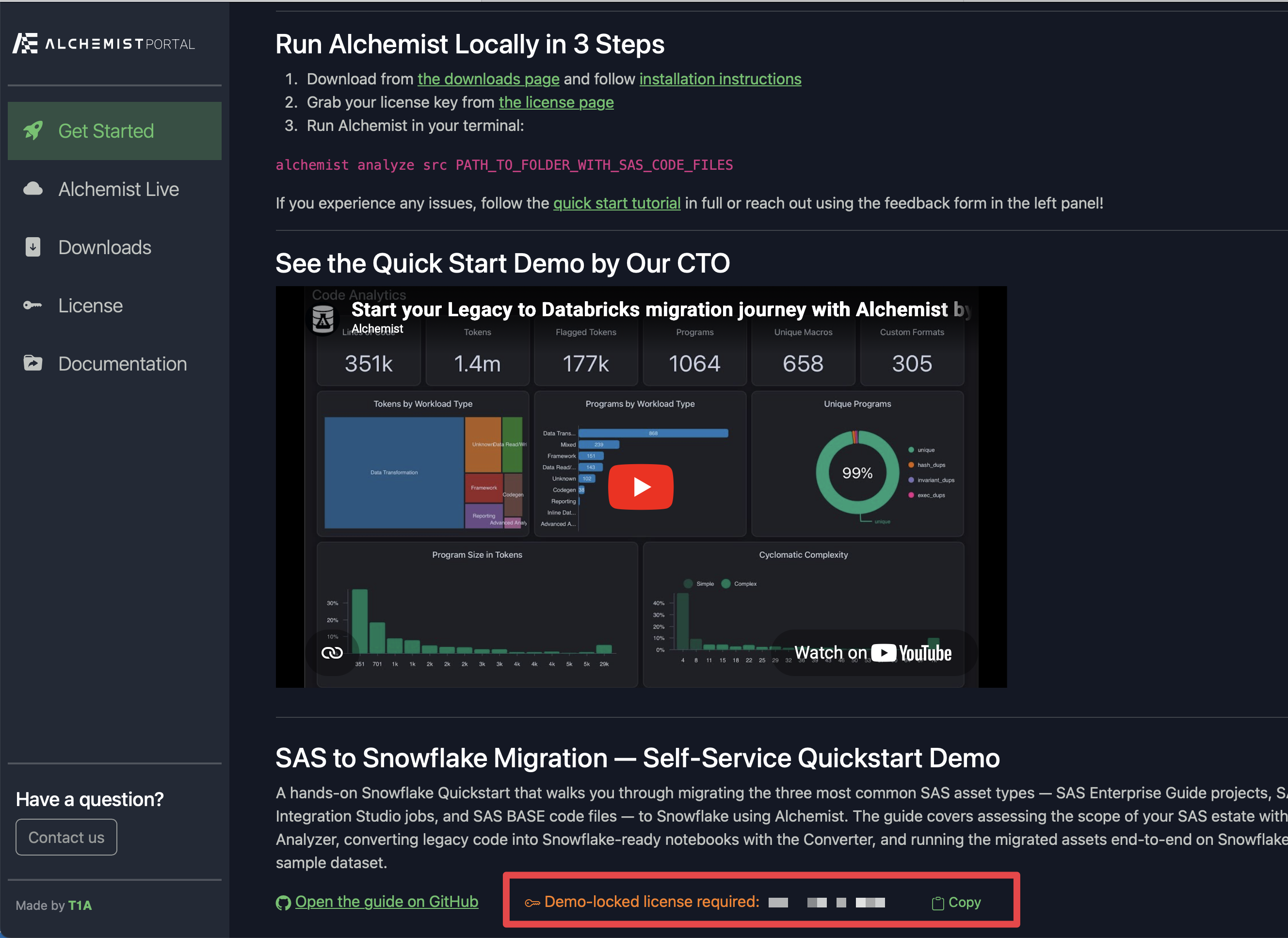Click the Alchemist channel name under the video title
Screen dimensions: 1288x938
(x=377, y=329)
